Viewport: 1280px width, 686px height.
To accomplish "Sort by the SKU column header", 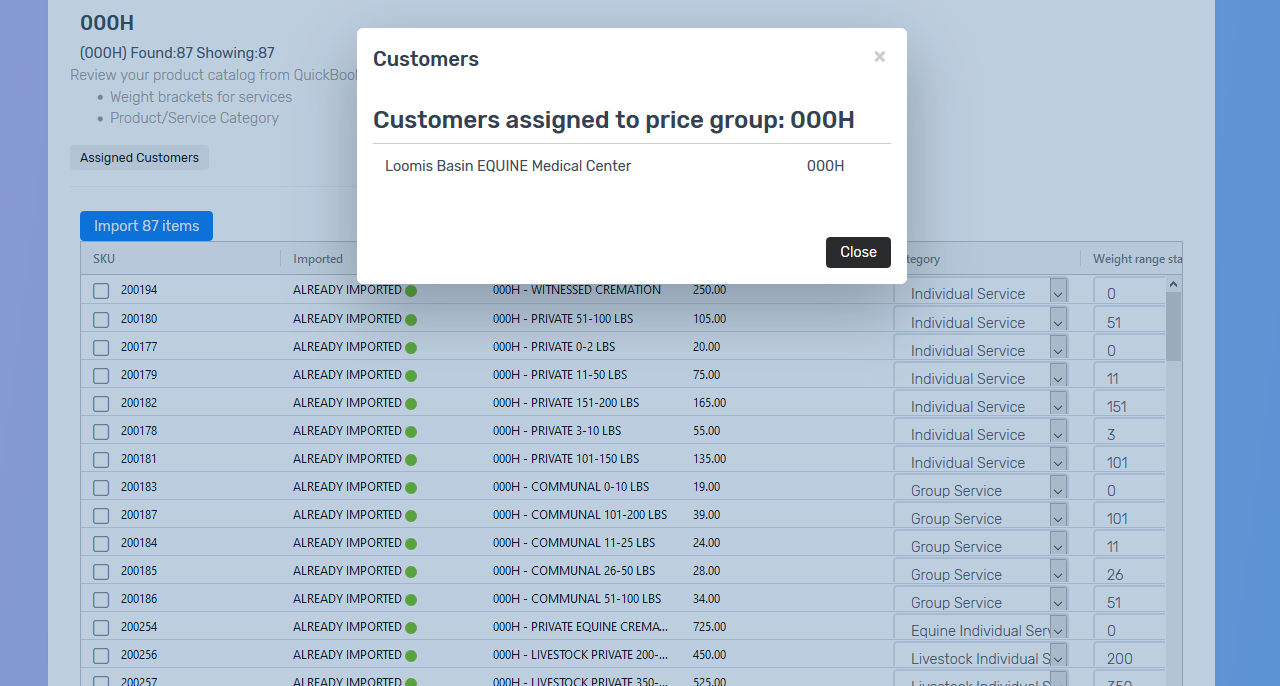I will click(104, 259).
